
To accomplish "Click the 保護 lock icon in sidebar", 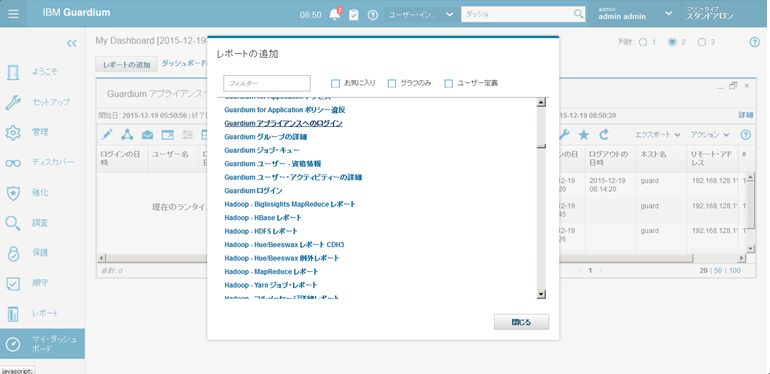I will tap(13, 253).
